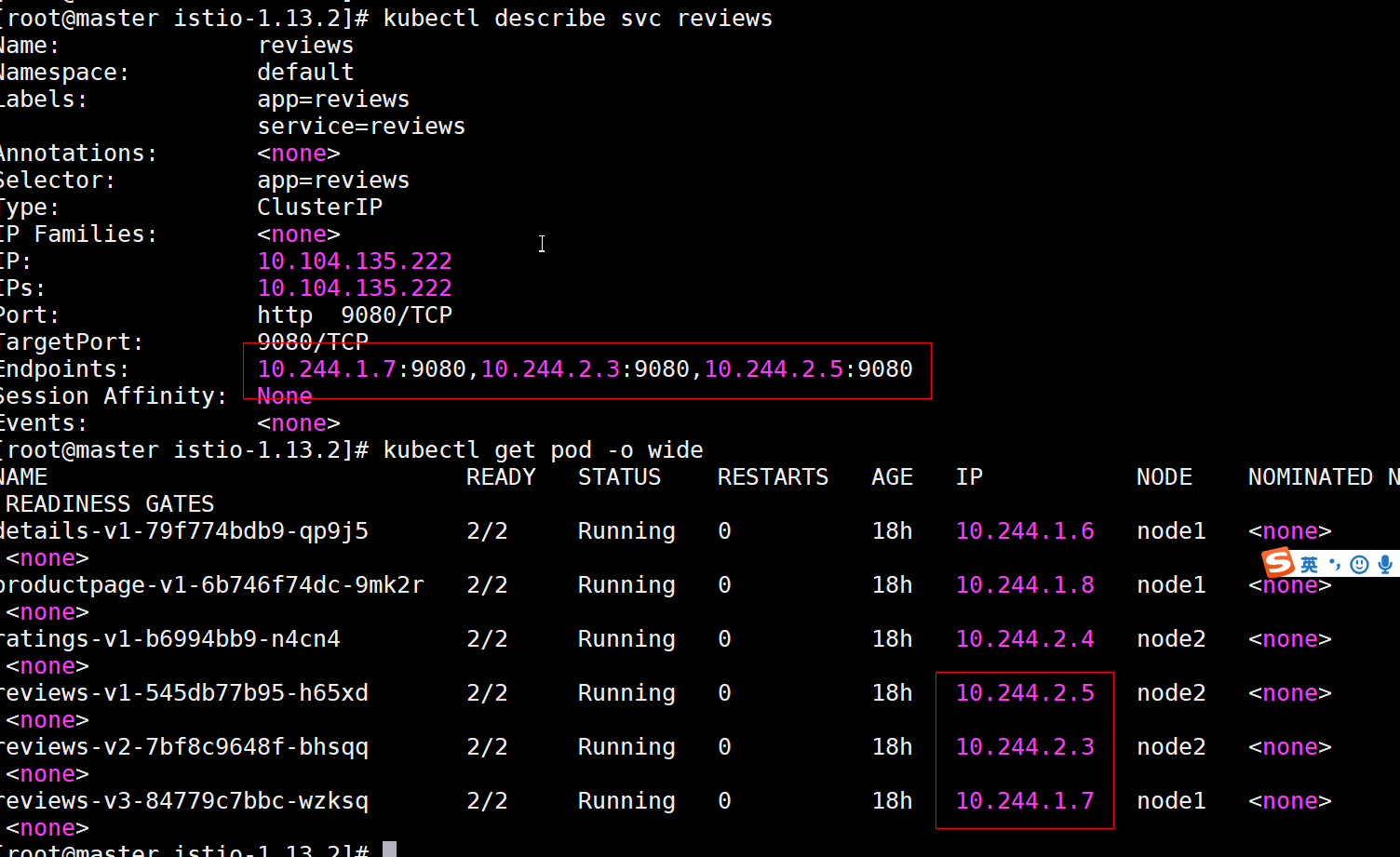Click the Port value 'http 9080/TCP'

click(x=355, y=315)
